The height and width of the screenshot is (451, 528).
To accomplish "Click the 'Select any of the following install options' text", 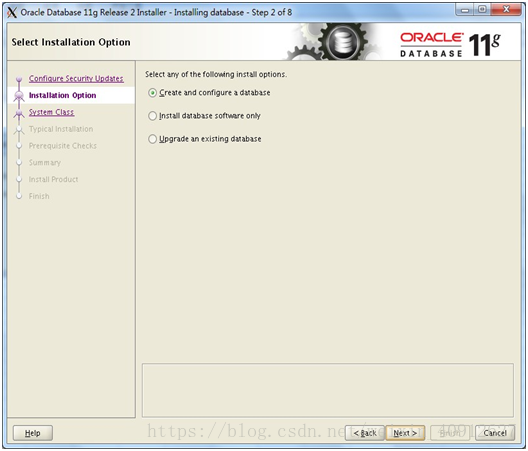I will (x=216, y=74).
